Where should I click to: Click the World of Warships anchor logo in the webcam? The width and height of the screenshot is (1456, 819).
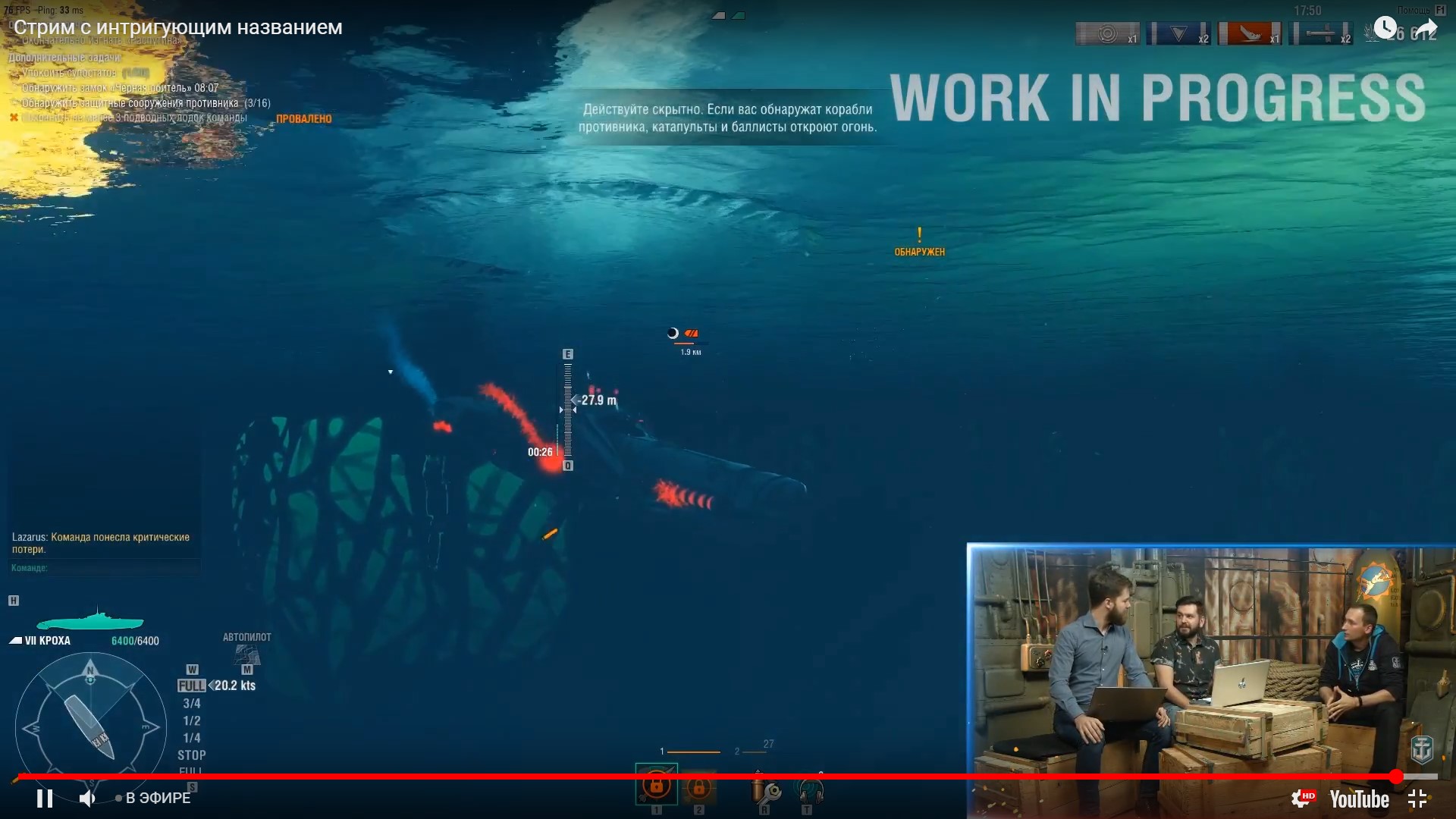point(1422,749)
